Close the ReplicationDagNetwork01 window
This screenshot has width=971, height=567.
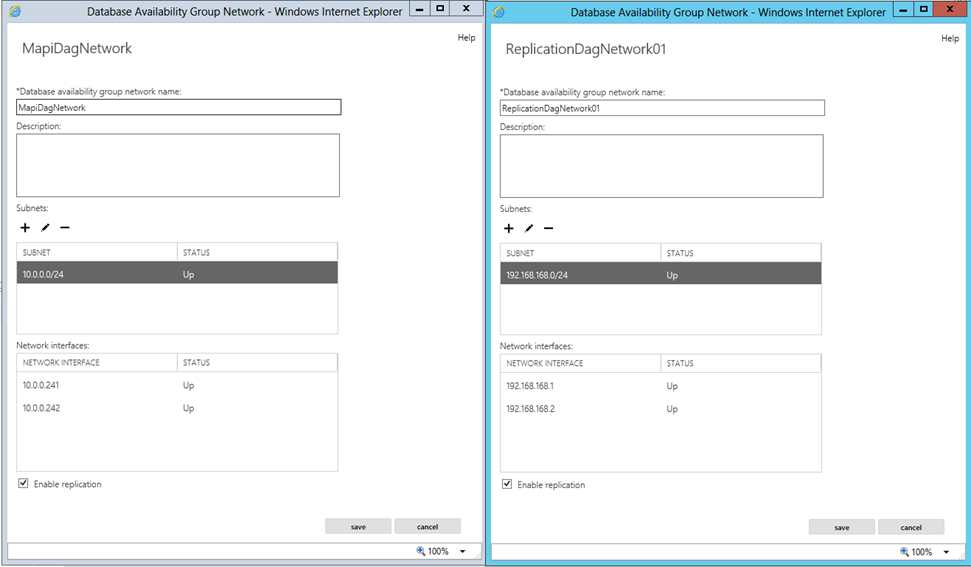tap(950, 9)
